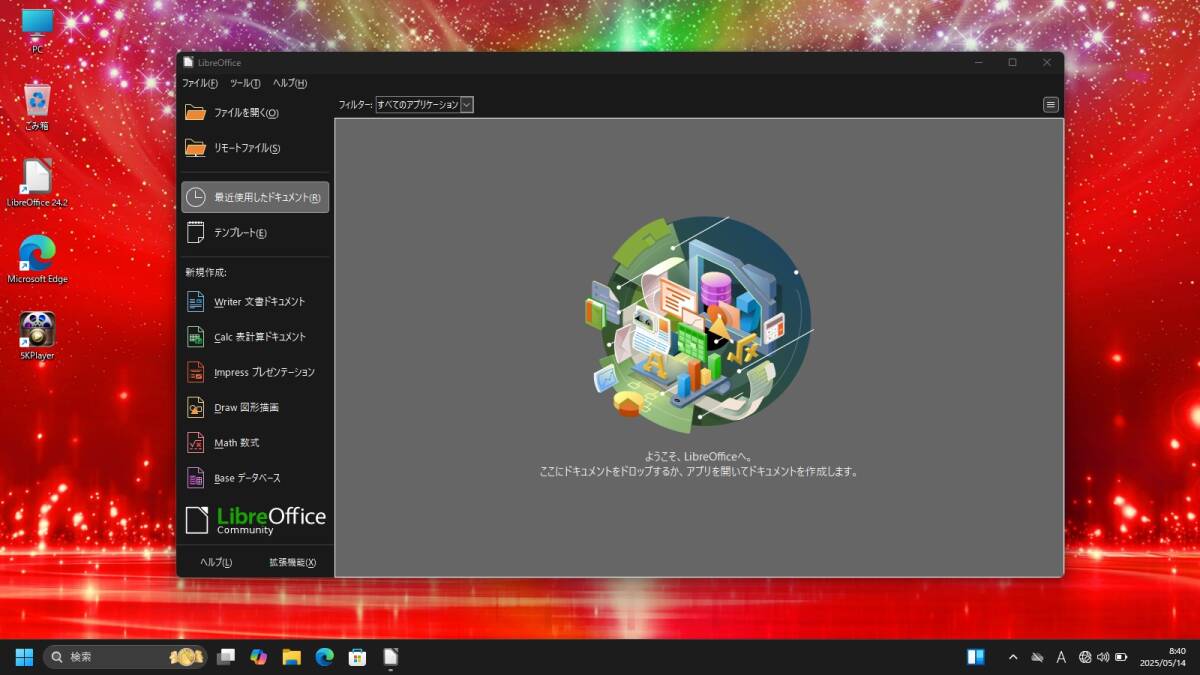Click the volume icon in system tray
Screen dimensions: 1200x675
[x=1103, y=657]
